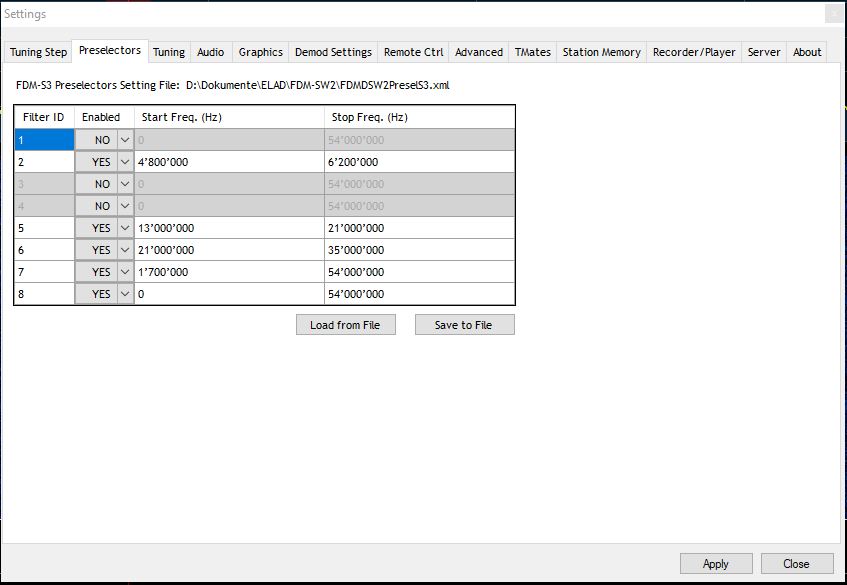Open the About tab
The height and width of the screenshot is (585, 847).
click(807, 52)
